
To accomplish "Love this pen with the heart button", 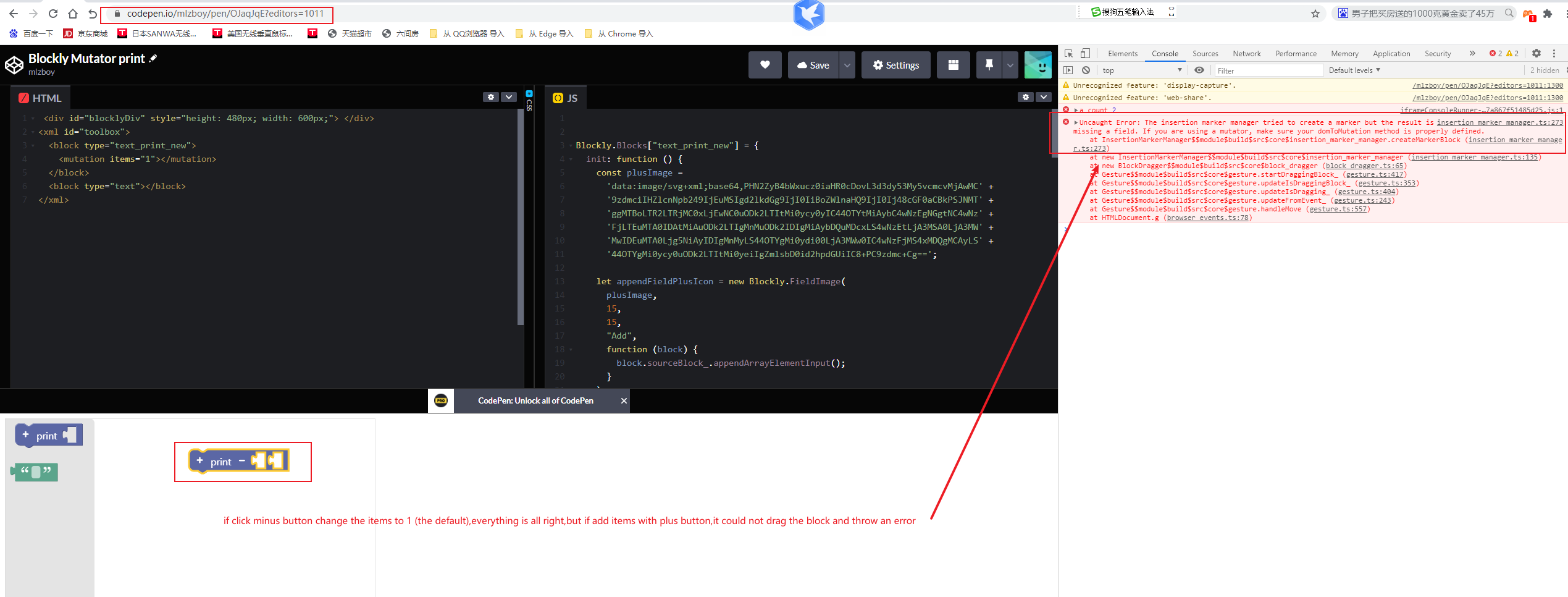I will [x=765, y=65].
